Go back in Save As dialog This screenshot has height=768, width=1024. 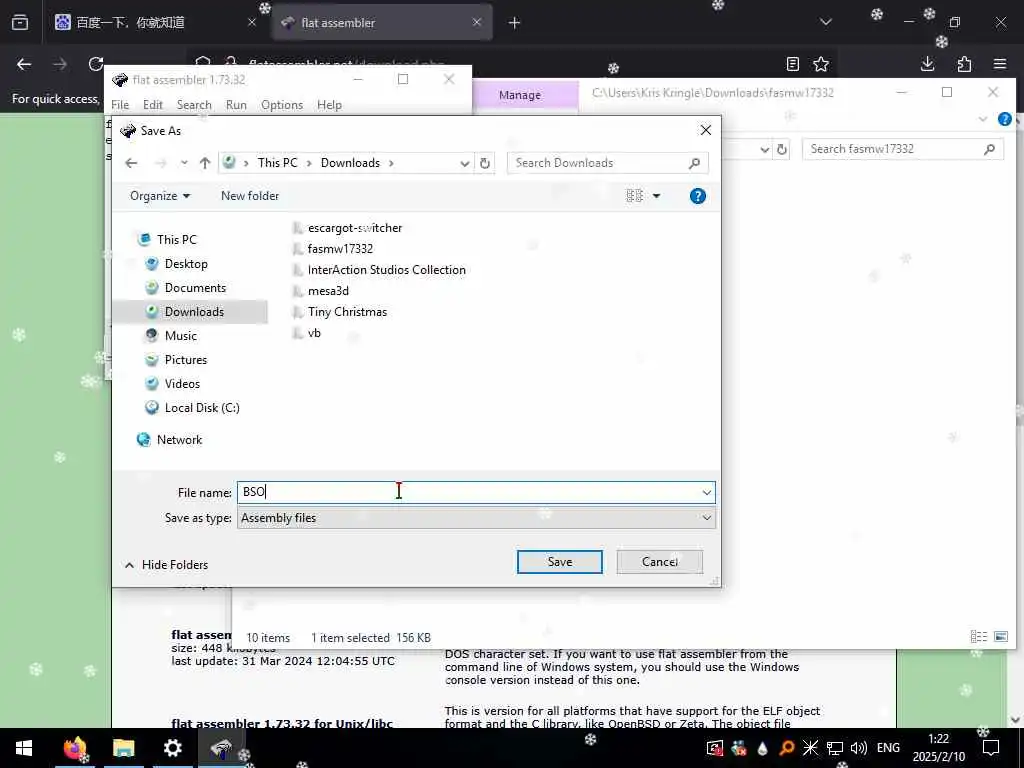(131, 163)
